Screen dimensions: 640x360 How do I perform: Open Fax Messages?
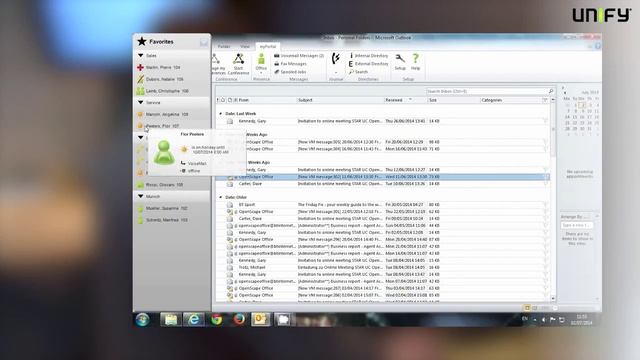(290, 64)
